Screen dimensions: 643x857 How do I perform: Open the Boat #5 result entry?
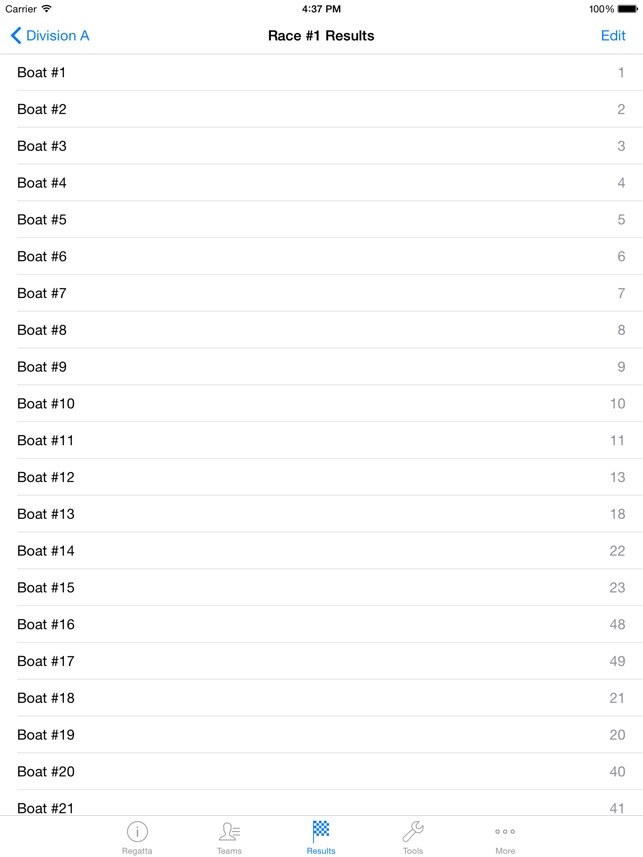pyautogui.click(x=321, y=219)
